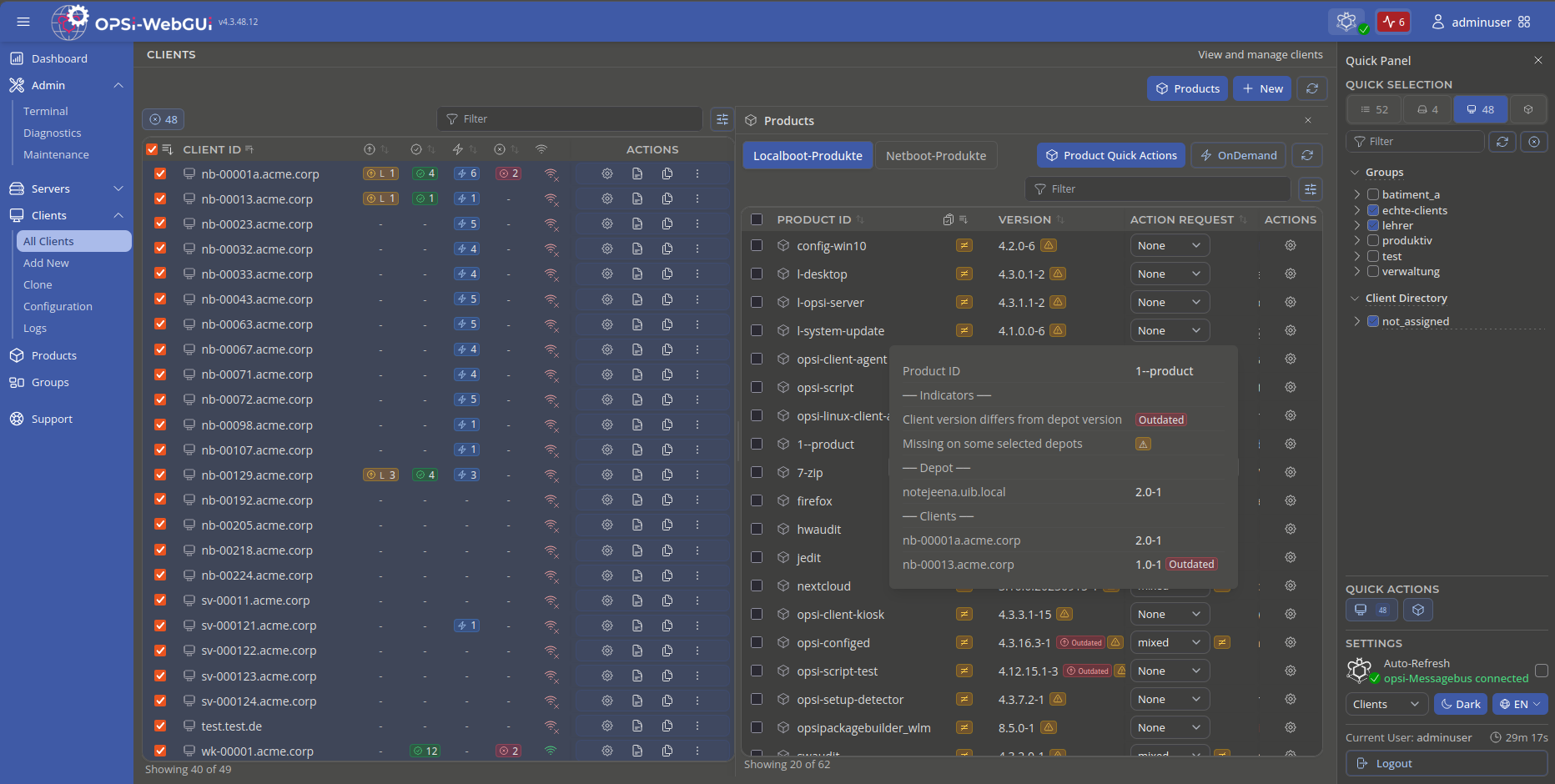Uncheck client sv-00011.acme.corp
The image size is (1555, 784).
pyautogui.click(x=160, y=600)
